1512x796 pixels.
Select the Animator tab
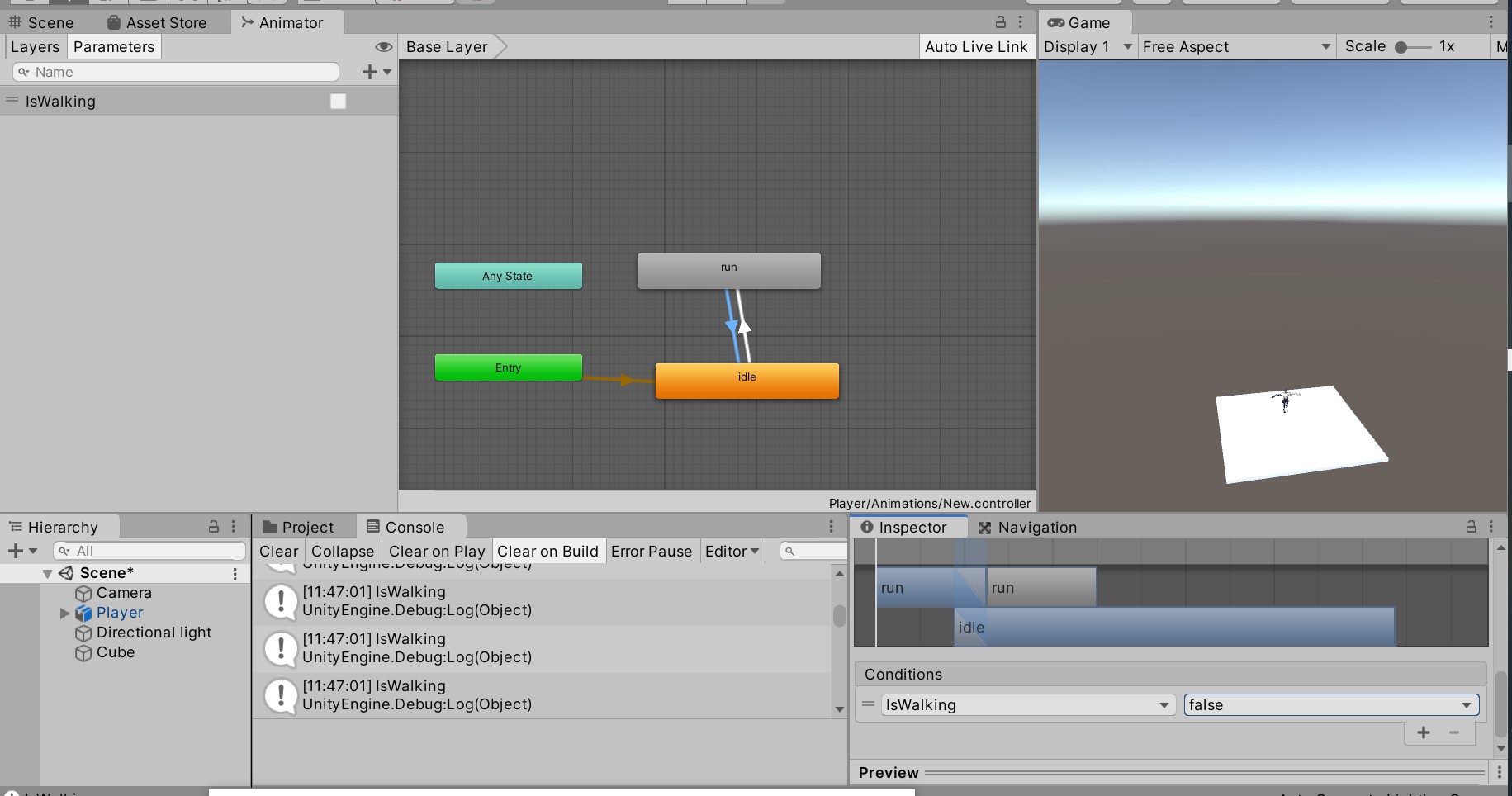pyautogui.click(x=282, y=22)
